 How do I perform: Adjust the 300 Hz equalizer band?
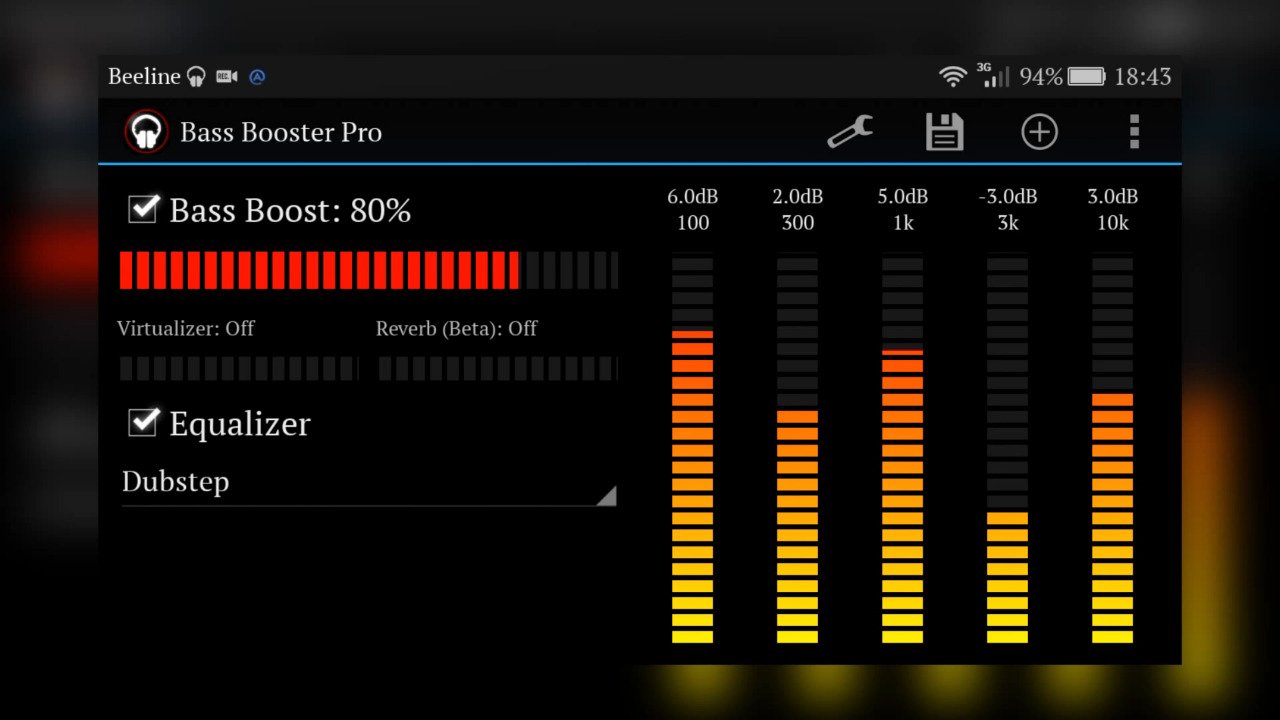[798, 450]
